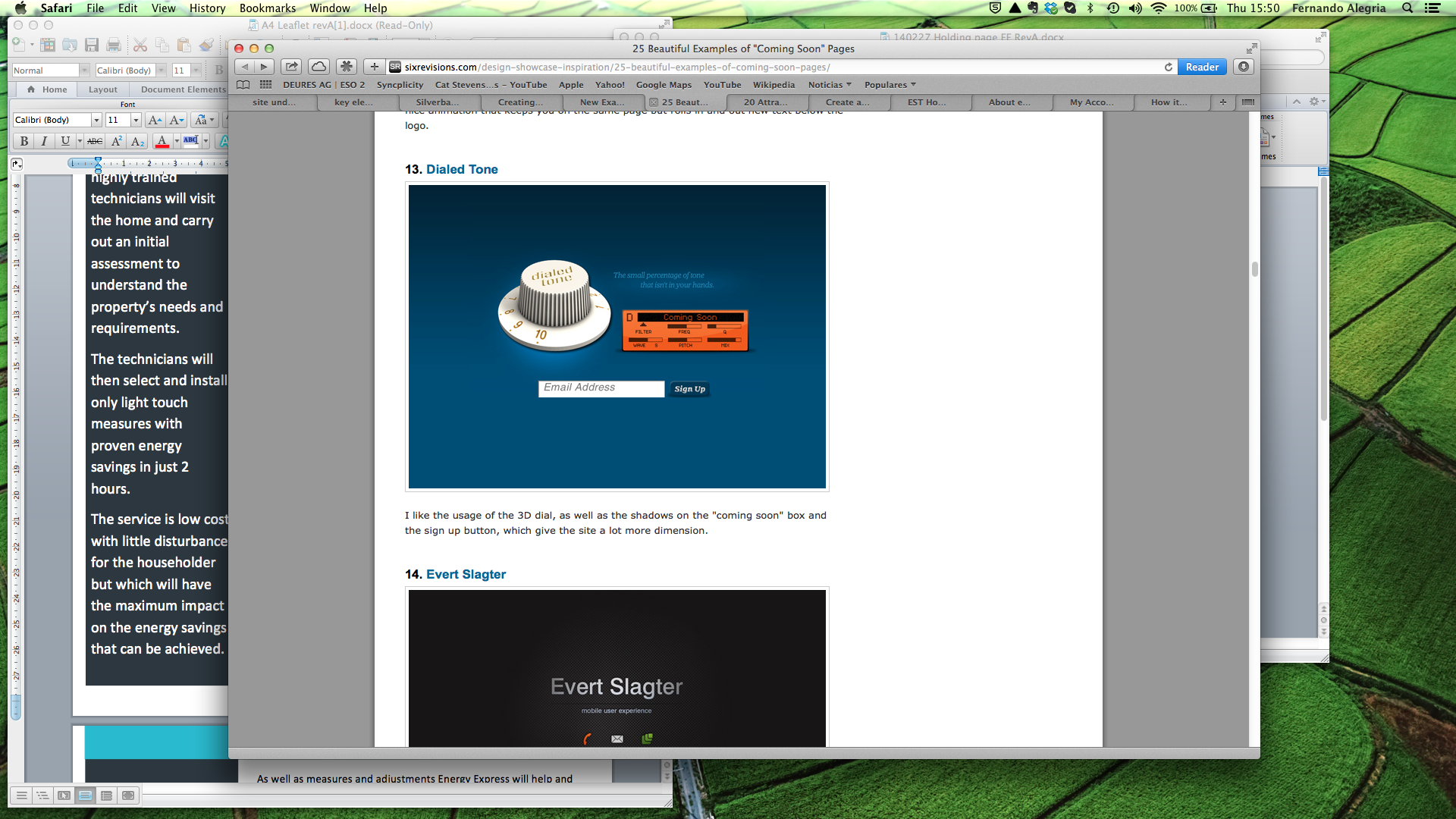Click the Downloads button in Safari

click(x=1244, y=67)
